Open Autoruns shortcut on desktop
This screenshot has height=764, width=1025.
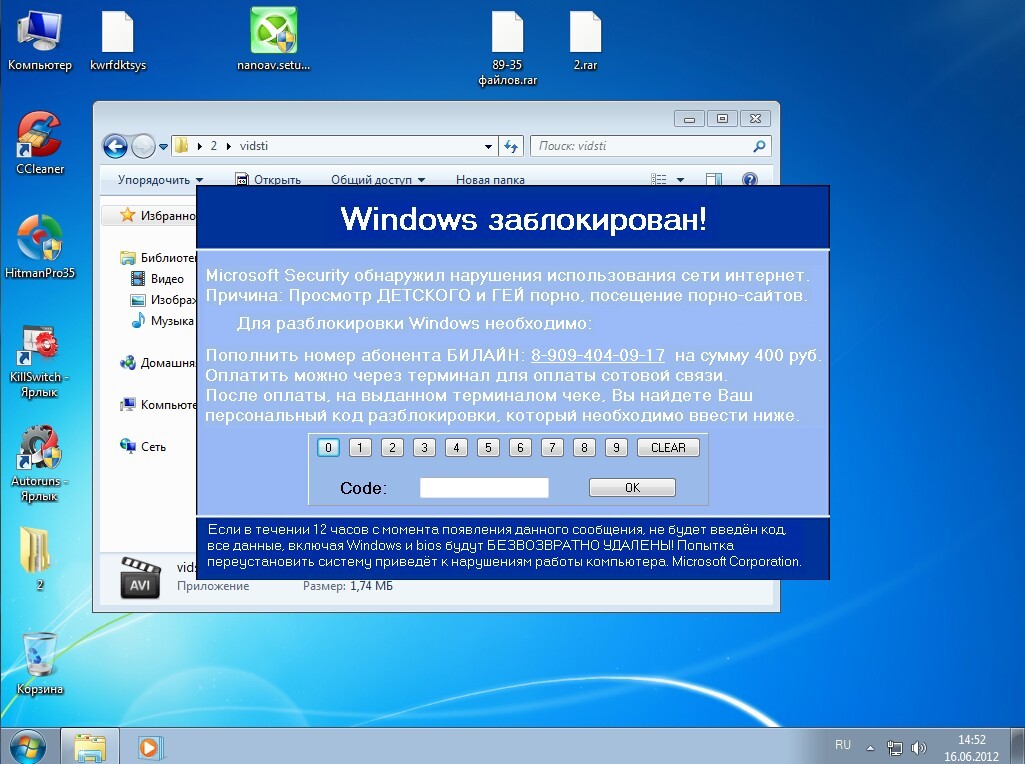(39, 463)
